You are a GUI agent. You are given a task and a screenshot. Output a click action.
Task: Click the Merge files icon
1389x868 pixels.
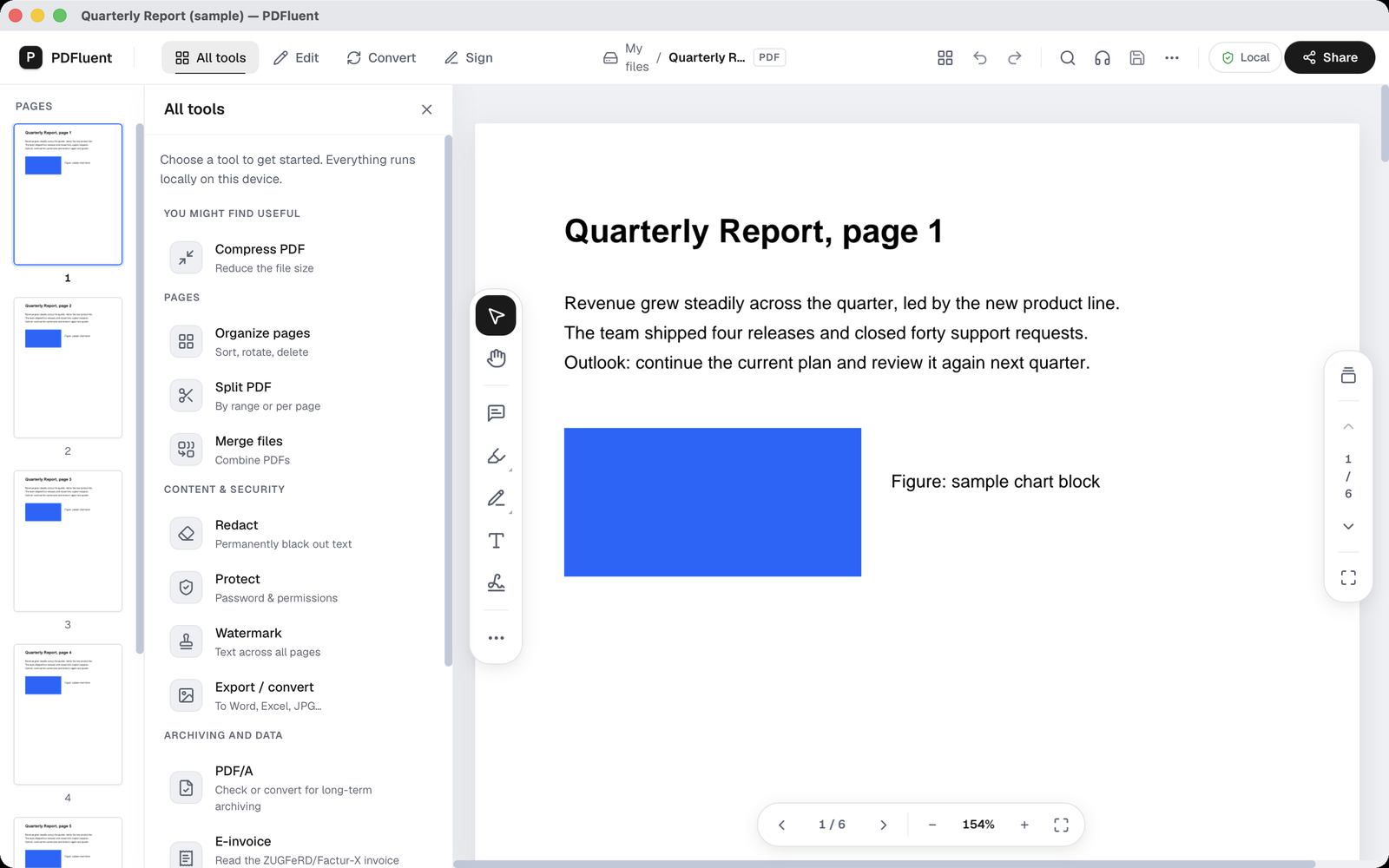(186, 450)
